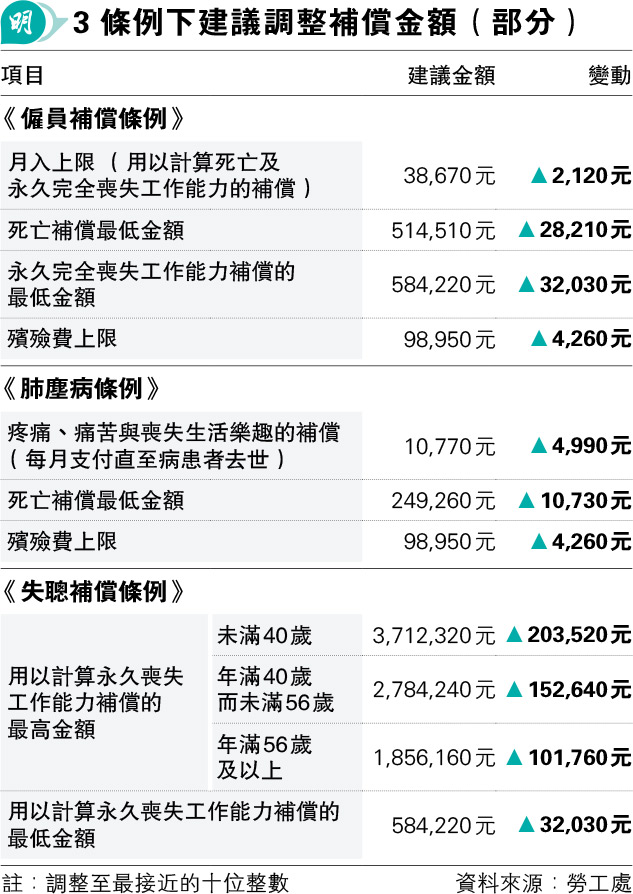Click the Ming Pao logo icon
The image size is (633, 894).
pyautogui.click(x=33, y=23)
